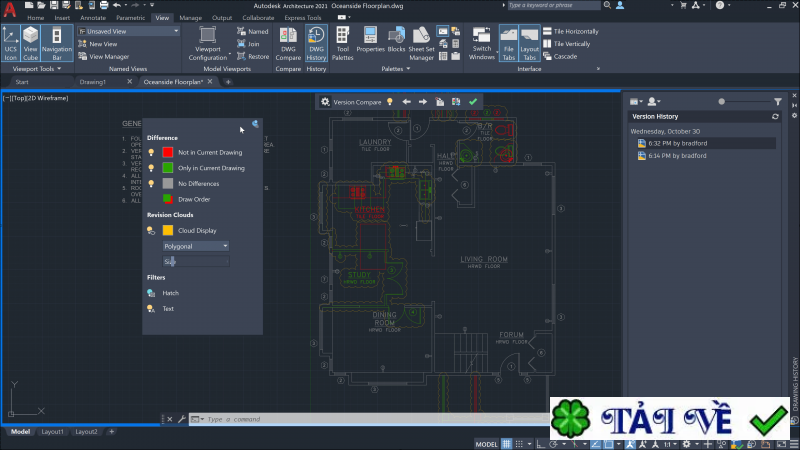Toggle lightbulb for Not in Current Drawing
This screenshot has height=450, width=800.
[150, 152]
